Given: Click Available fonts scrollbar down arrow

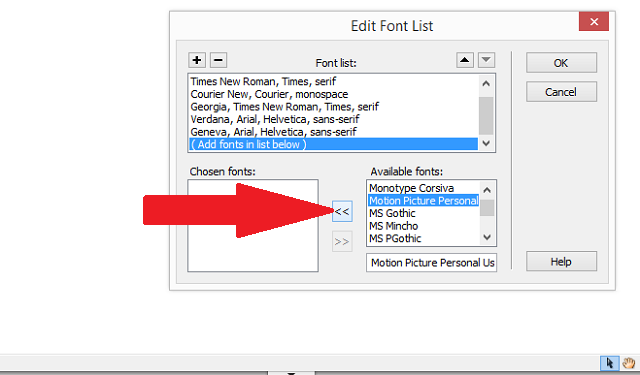Looking at the screenshot, I should 487,237.
